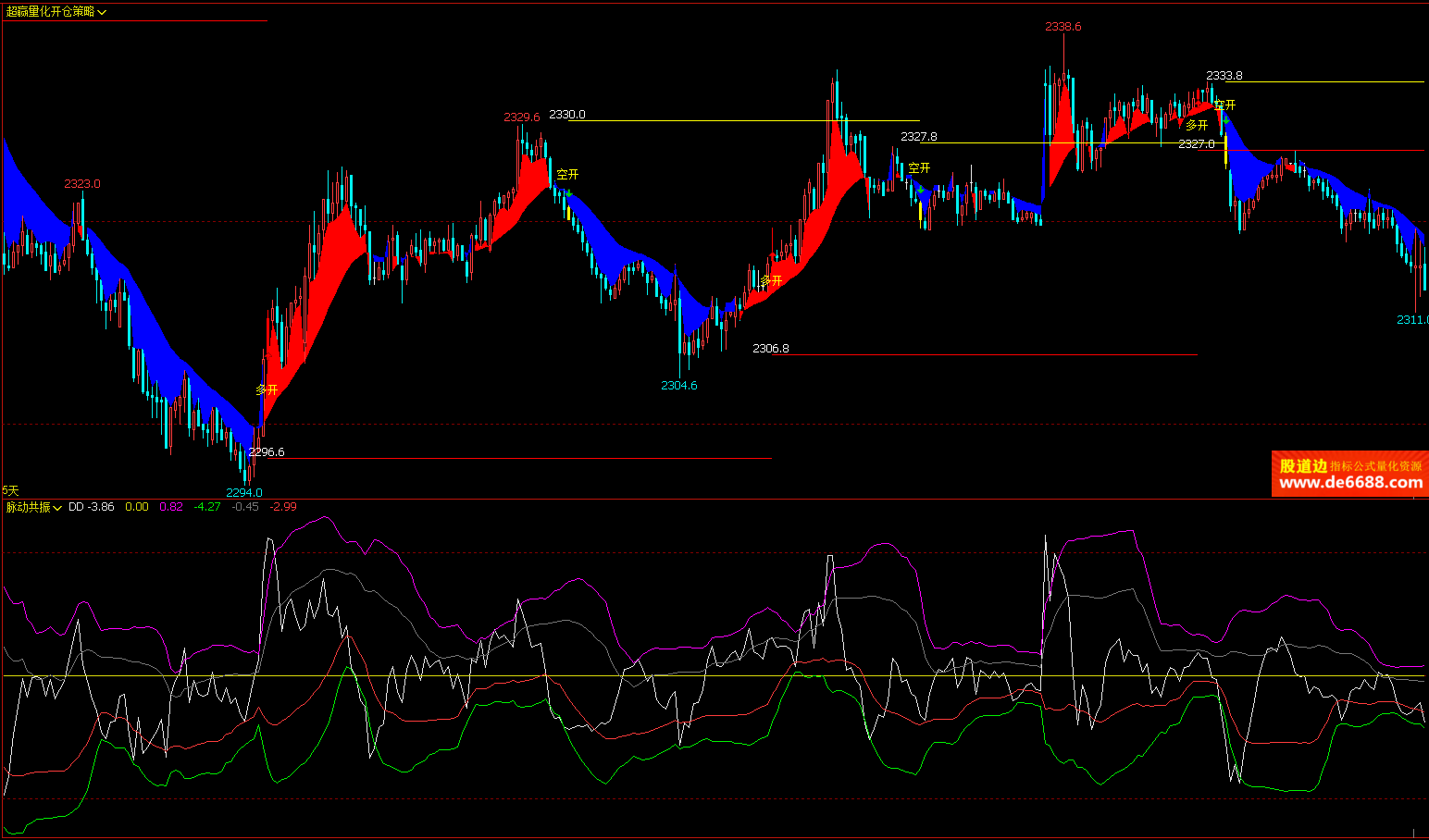Open the www.de6688.com link
This screenshot has height=840, width=1429.
pyautogui.click(x=1350, y=482)
